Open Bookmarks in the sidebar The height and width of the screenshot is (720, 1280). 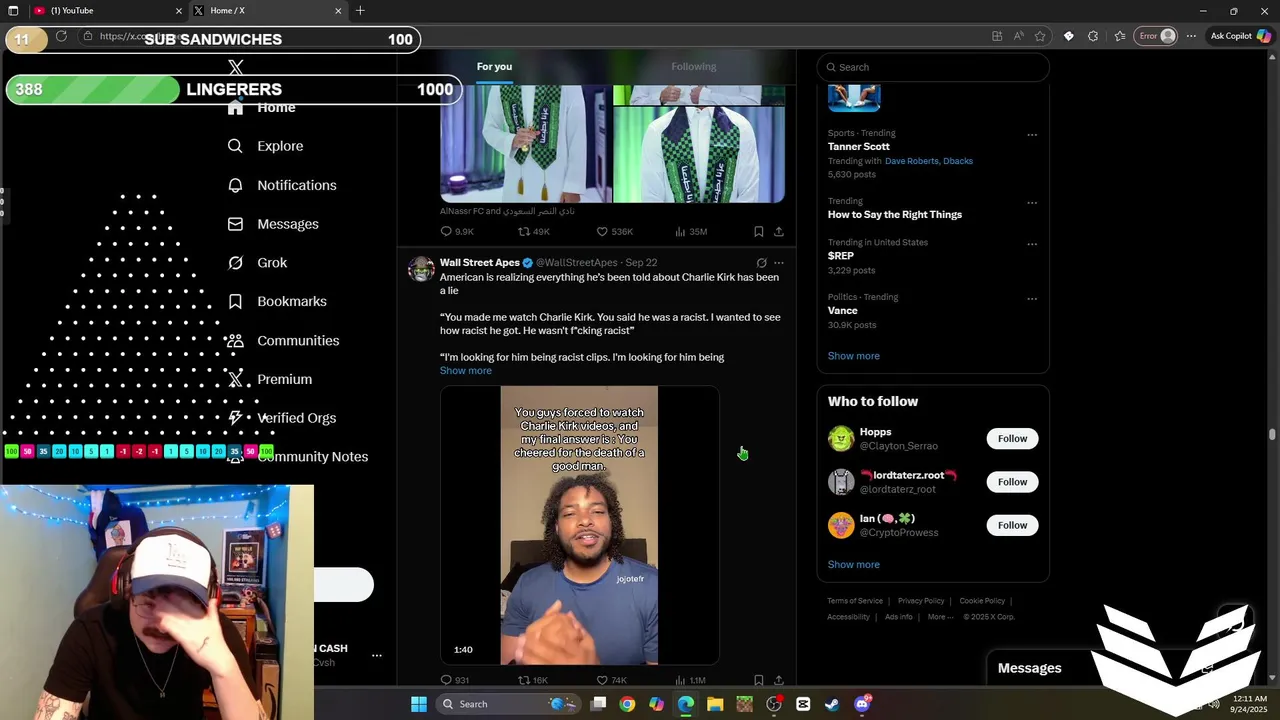pyautogui.click(x=277, y=301)
